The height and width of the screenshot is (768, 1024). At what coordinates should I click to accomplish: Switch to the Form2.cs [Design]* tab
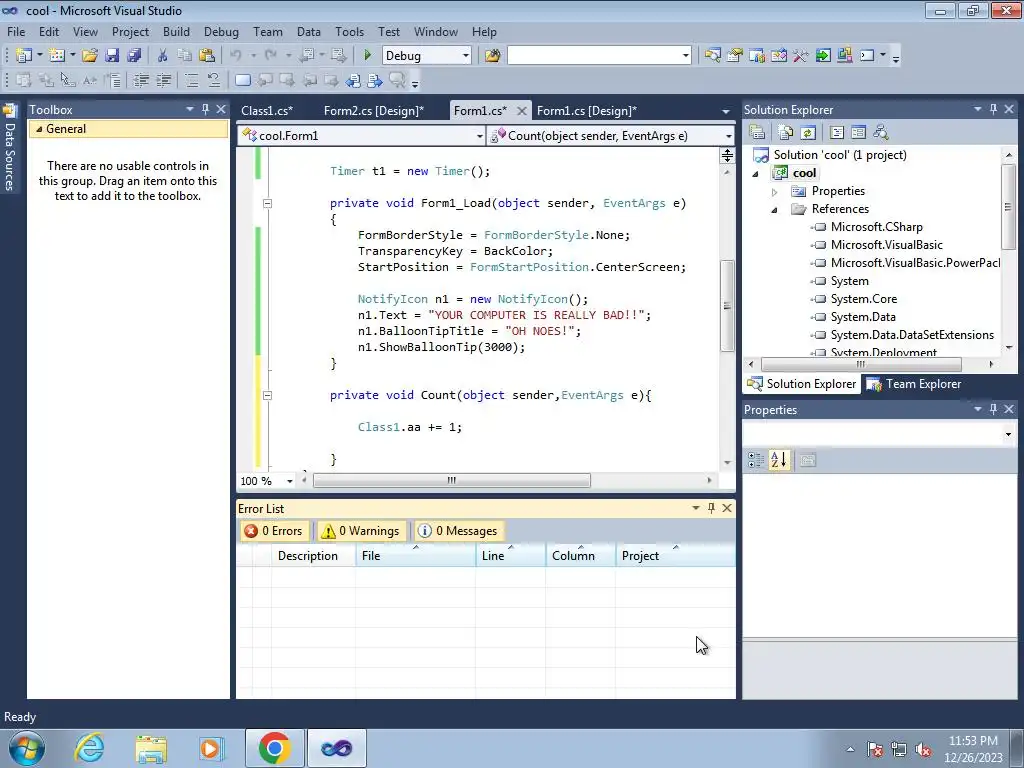click(x=374, y=110)
